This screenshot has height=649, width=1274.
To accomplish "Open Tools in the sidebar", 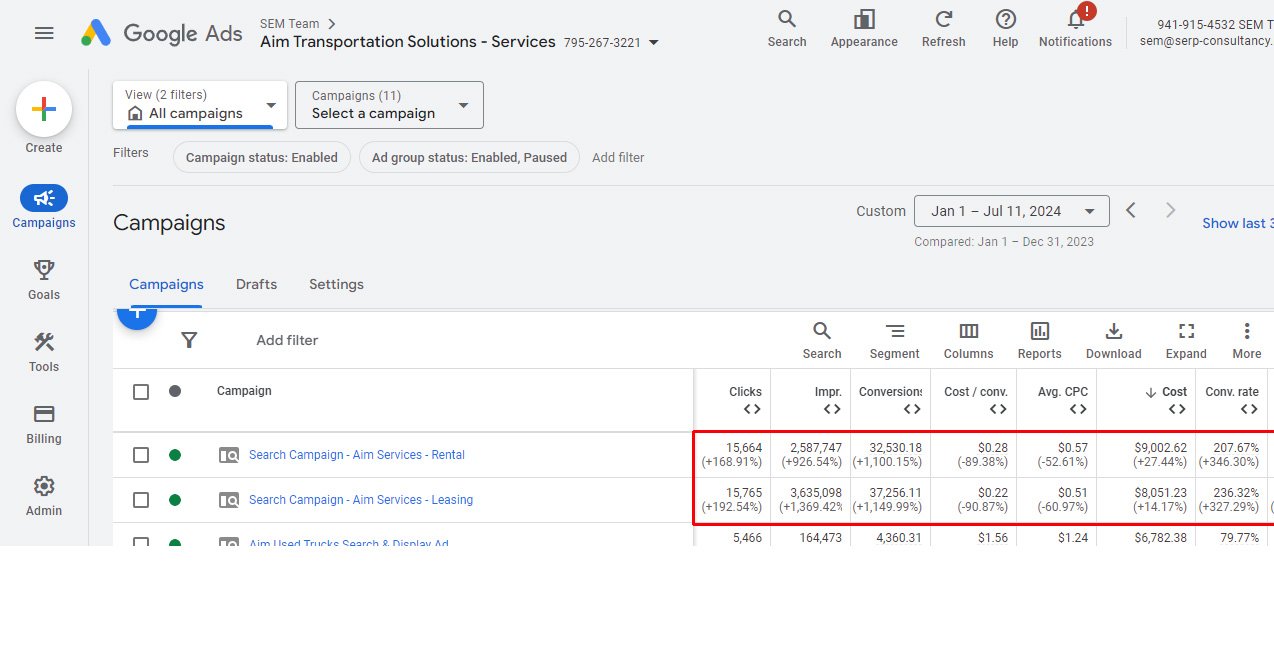I will [44, 351].
